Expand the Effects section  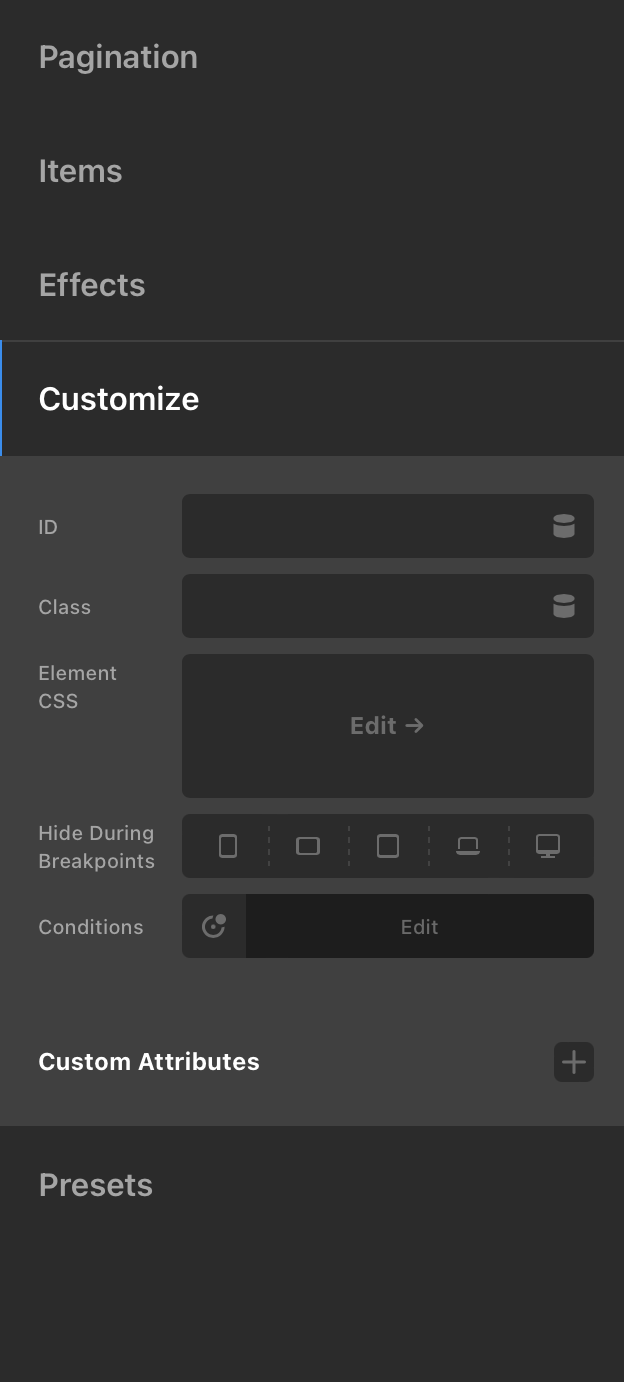tap(92, 285)
